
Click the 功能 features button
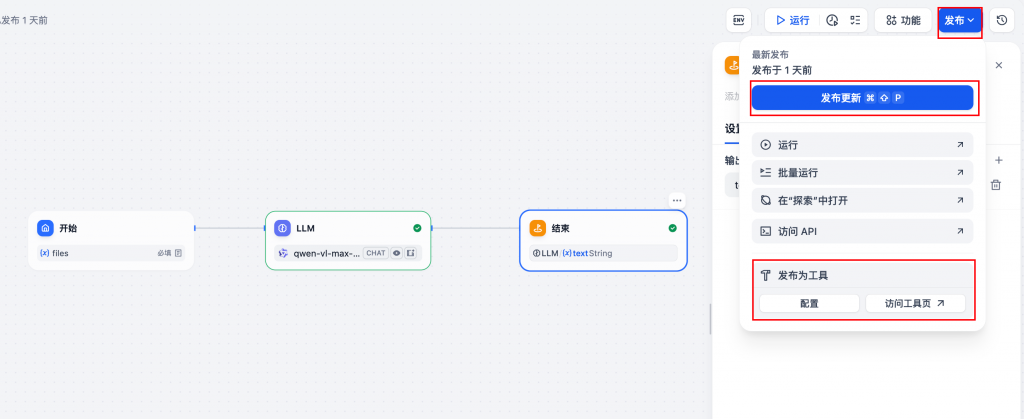902,20
